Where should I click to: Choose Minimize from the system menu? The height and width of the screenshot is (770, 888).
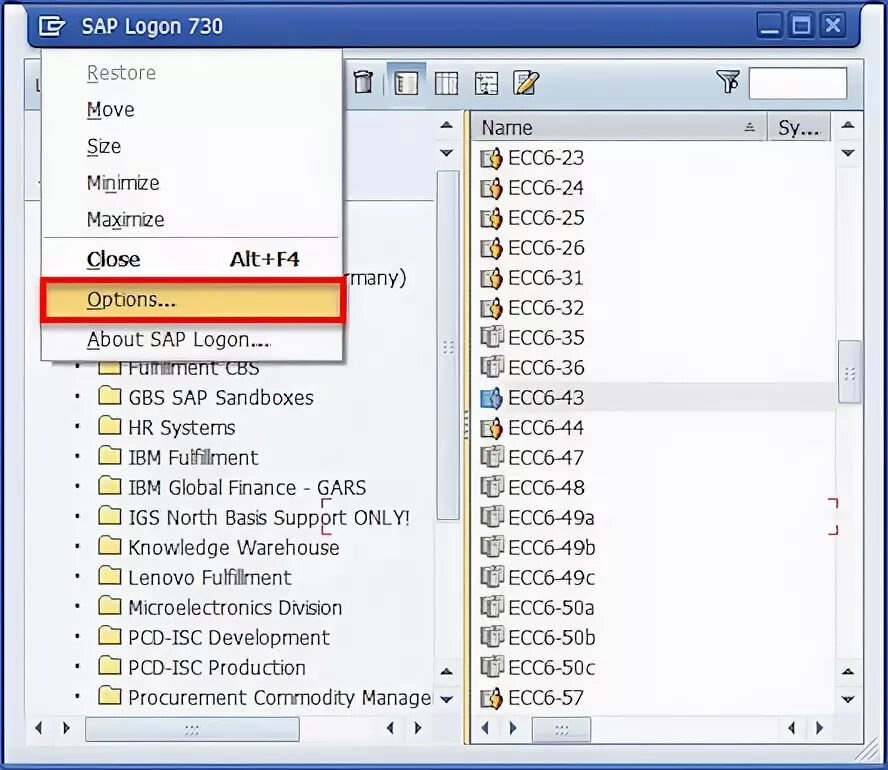pos(193,183)
